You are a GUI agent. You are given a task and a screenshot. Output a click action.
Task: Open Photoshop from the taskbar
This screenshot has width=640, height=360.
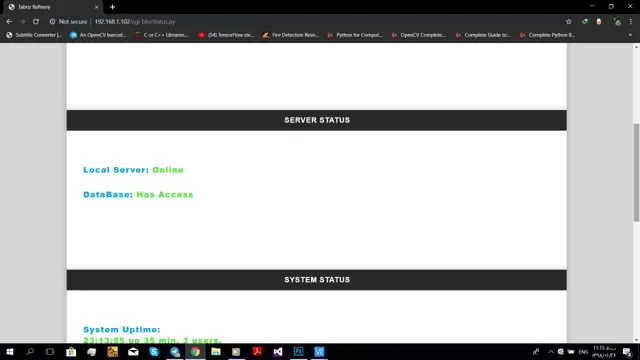298,351
